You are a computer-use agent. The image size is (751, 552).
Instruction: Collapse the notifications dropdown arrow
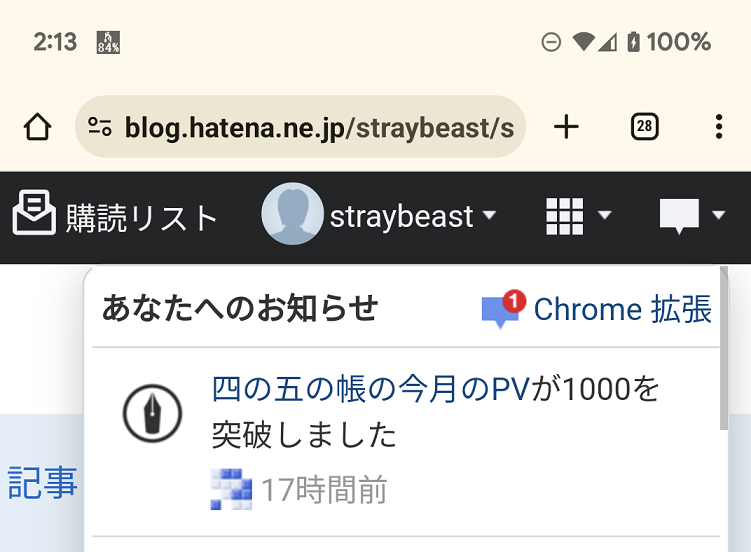click(718, 215)
